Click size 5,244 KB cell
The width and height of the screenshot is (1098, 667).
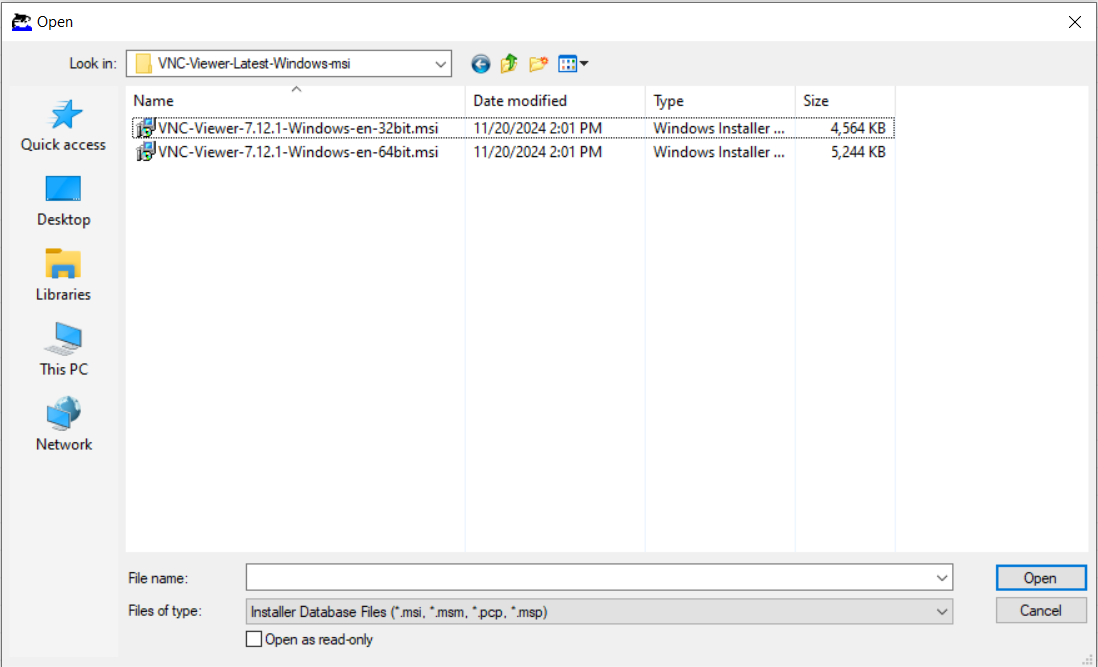(x=858, y=152)
